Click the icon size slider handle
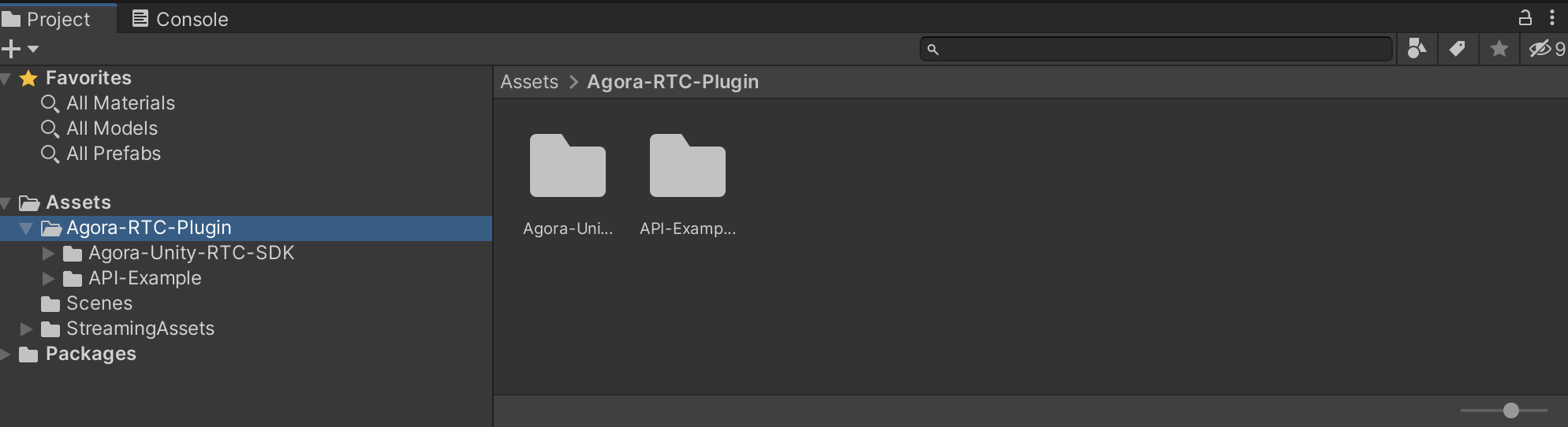Image resolution: width=1568 pixels, height=427 pixels. tap(1511, 410)
